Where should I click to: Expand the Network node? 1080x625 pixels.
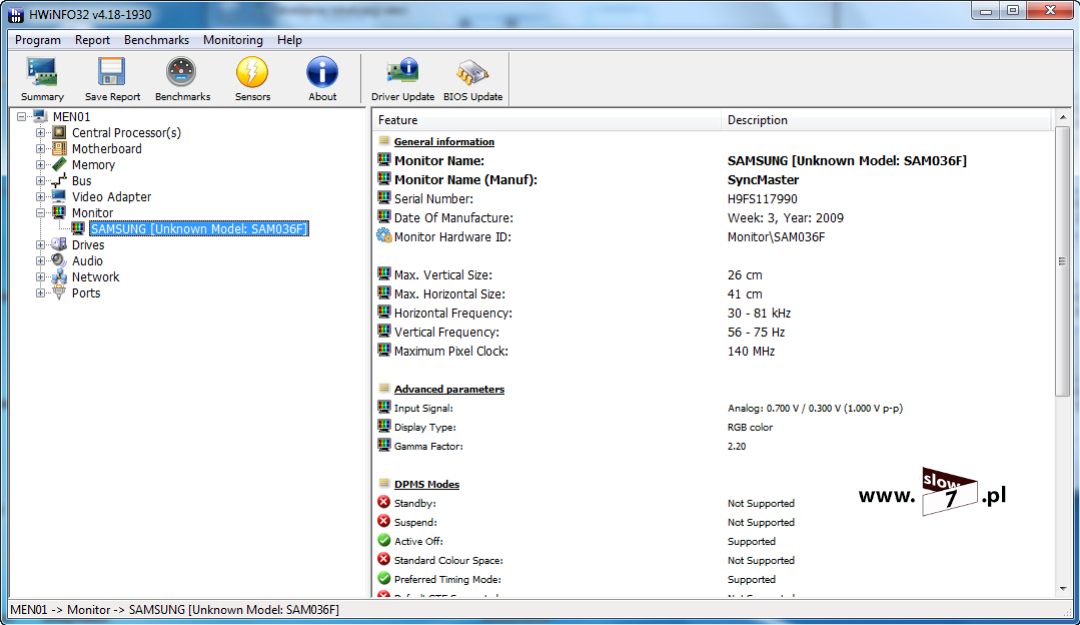coord(41,277)
